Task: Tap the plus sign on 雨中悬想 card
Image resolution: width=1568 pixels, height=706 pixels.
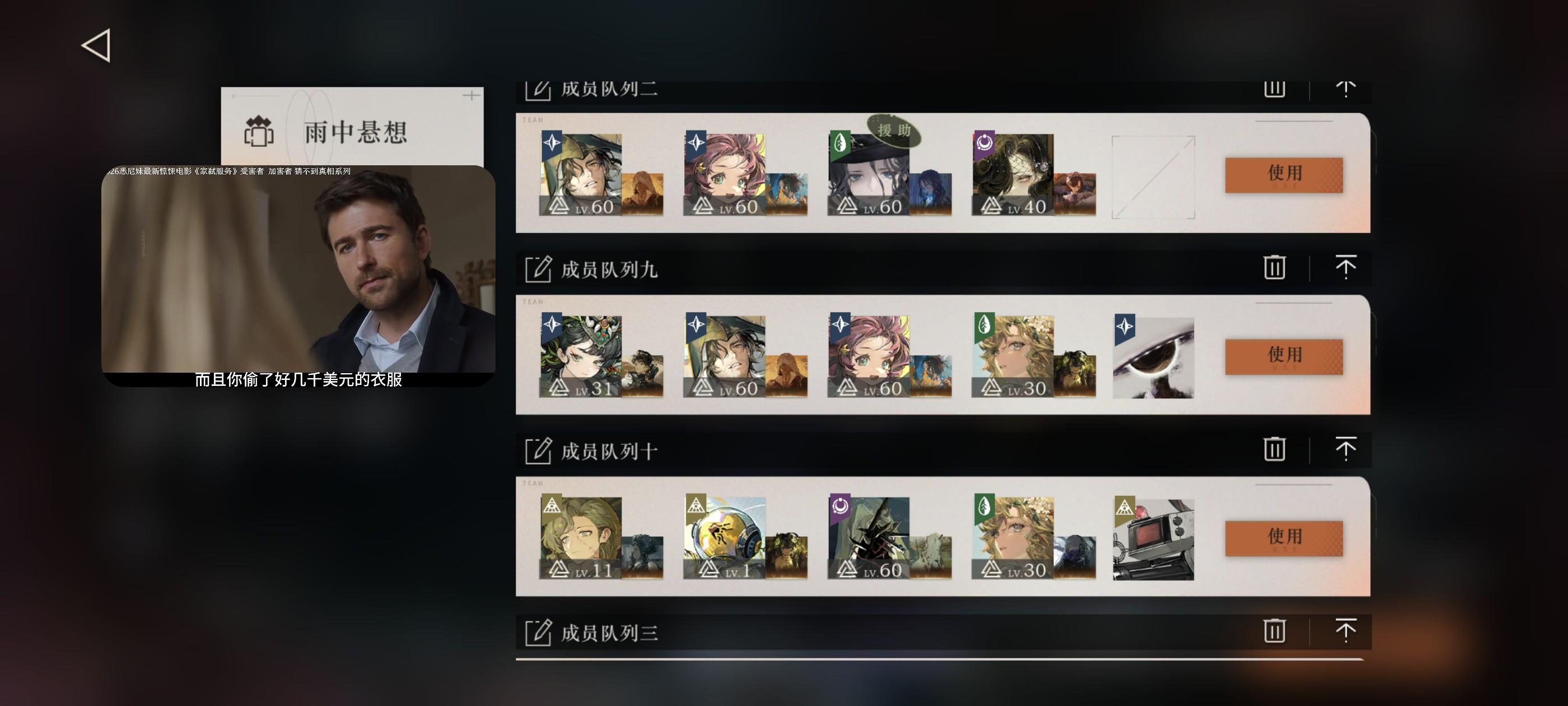Action: coord(471,96)
